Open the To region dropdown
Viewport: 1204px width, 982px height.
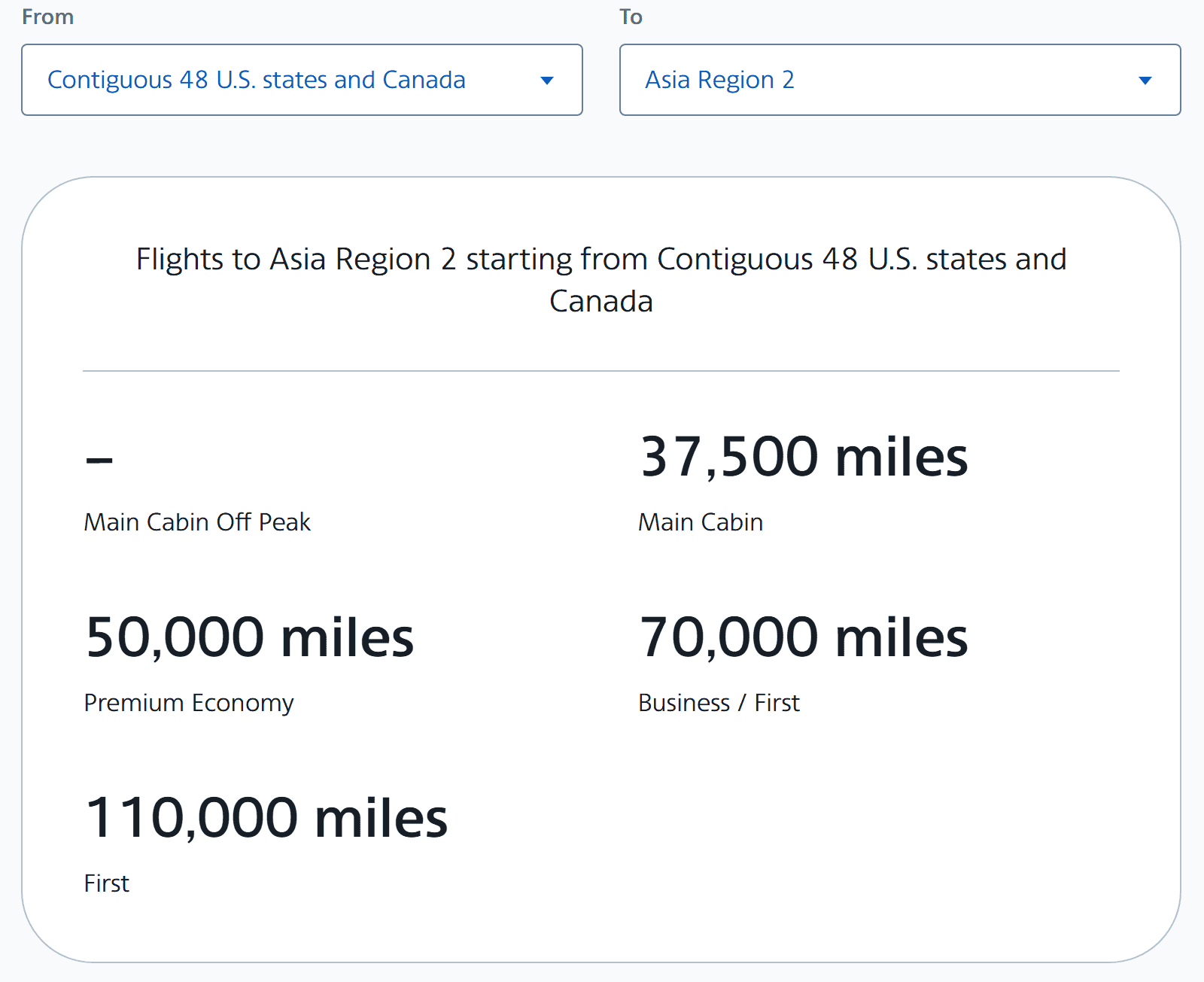point(900,80)
